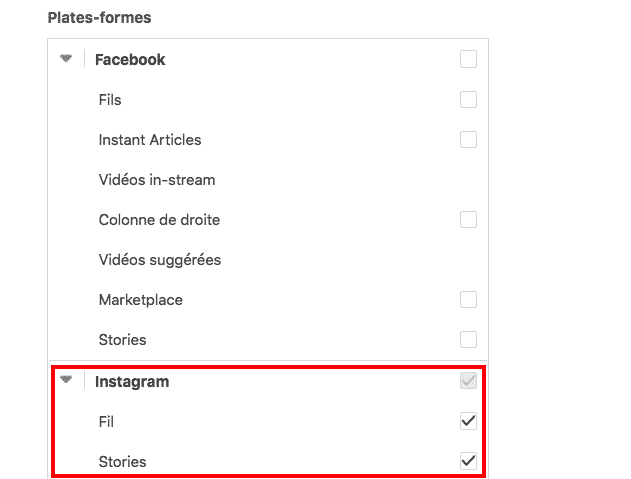Screen dimensions: 631x479
Task: Enable the Facebook Fils placement checkbox
Action: [x=468, y=99]
